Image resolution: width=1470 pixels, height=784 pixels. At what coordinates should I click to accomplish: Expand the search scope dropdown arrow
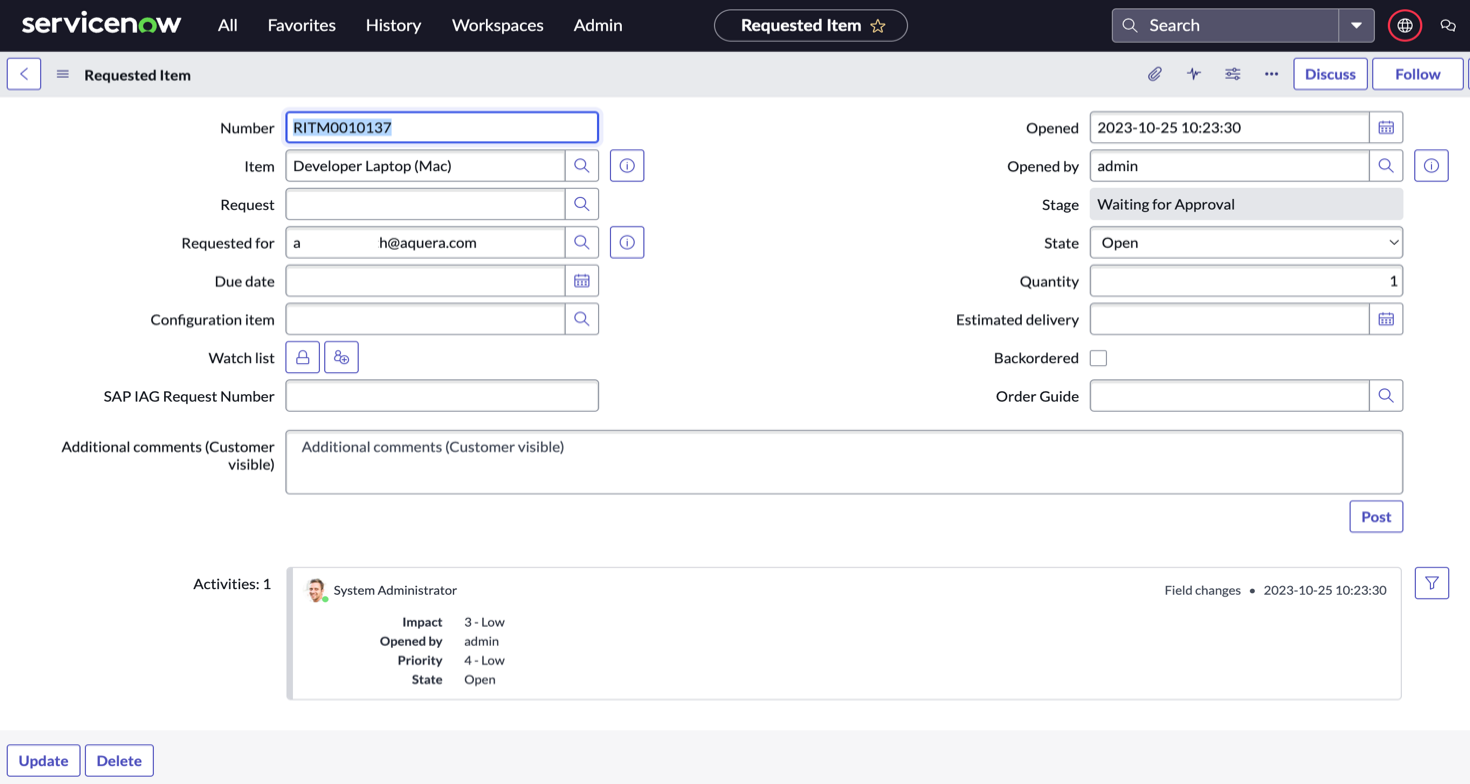coord(1356,26)
